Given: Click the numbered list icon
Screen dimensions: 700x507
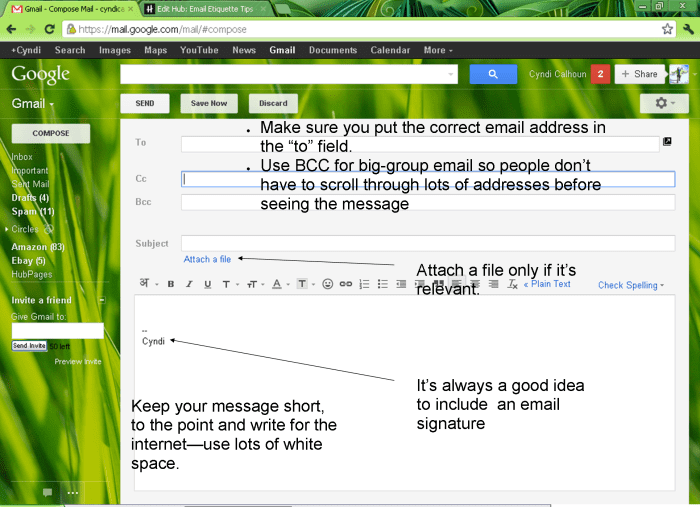Looking at the screenshot, I should pos(365,284).
